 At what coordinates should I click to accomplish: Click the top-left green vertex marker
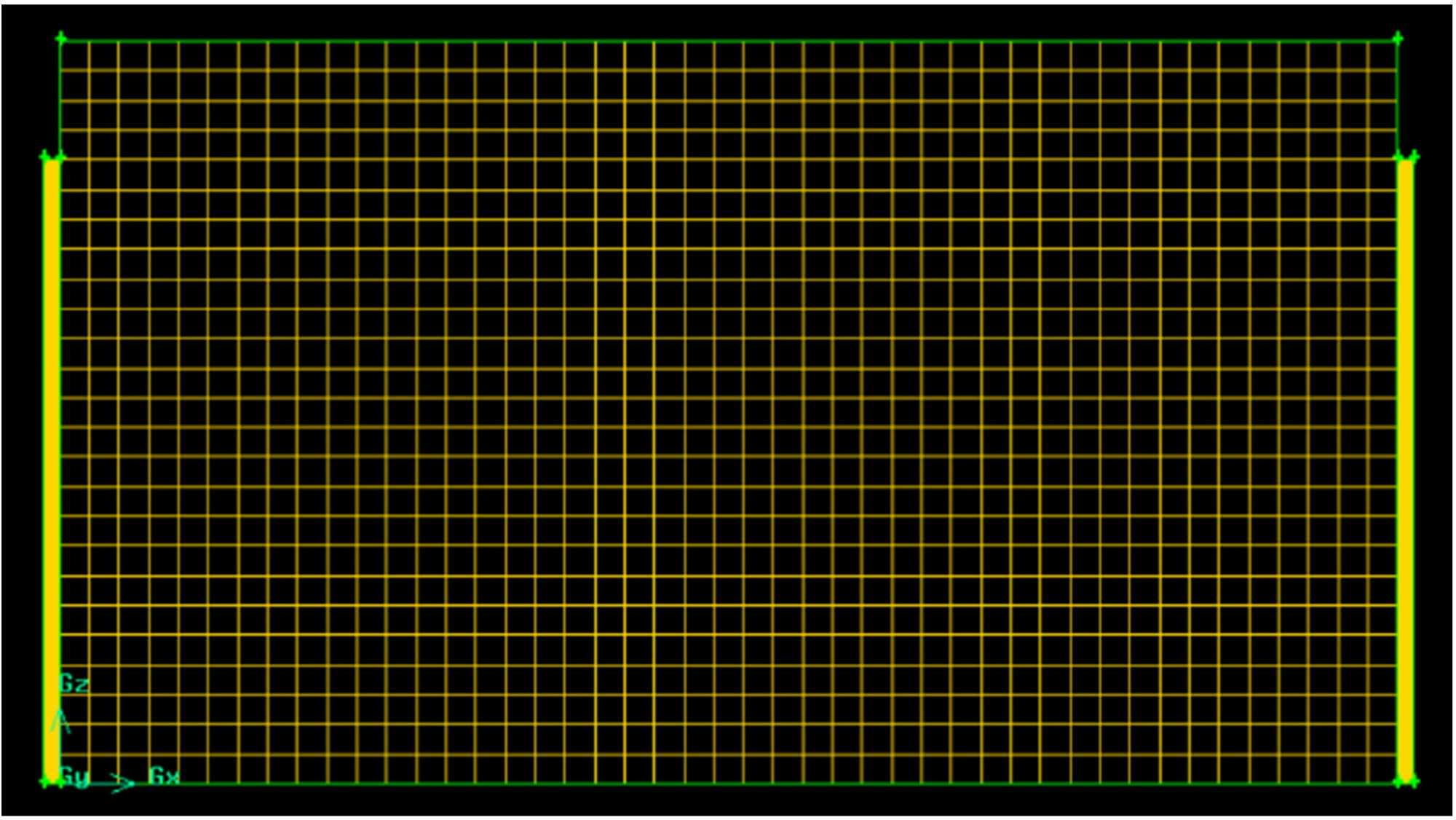click(61, 38)
